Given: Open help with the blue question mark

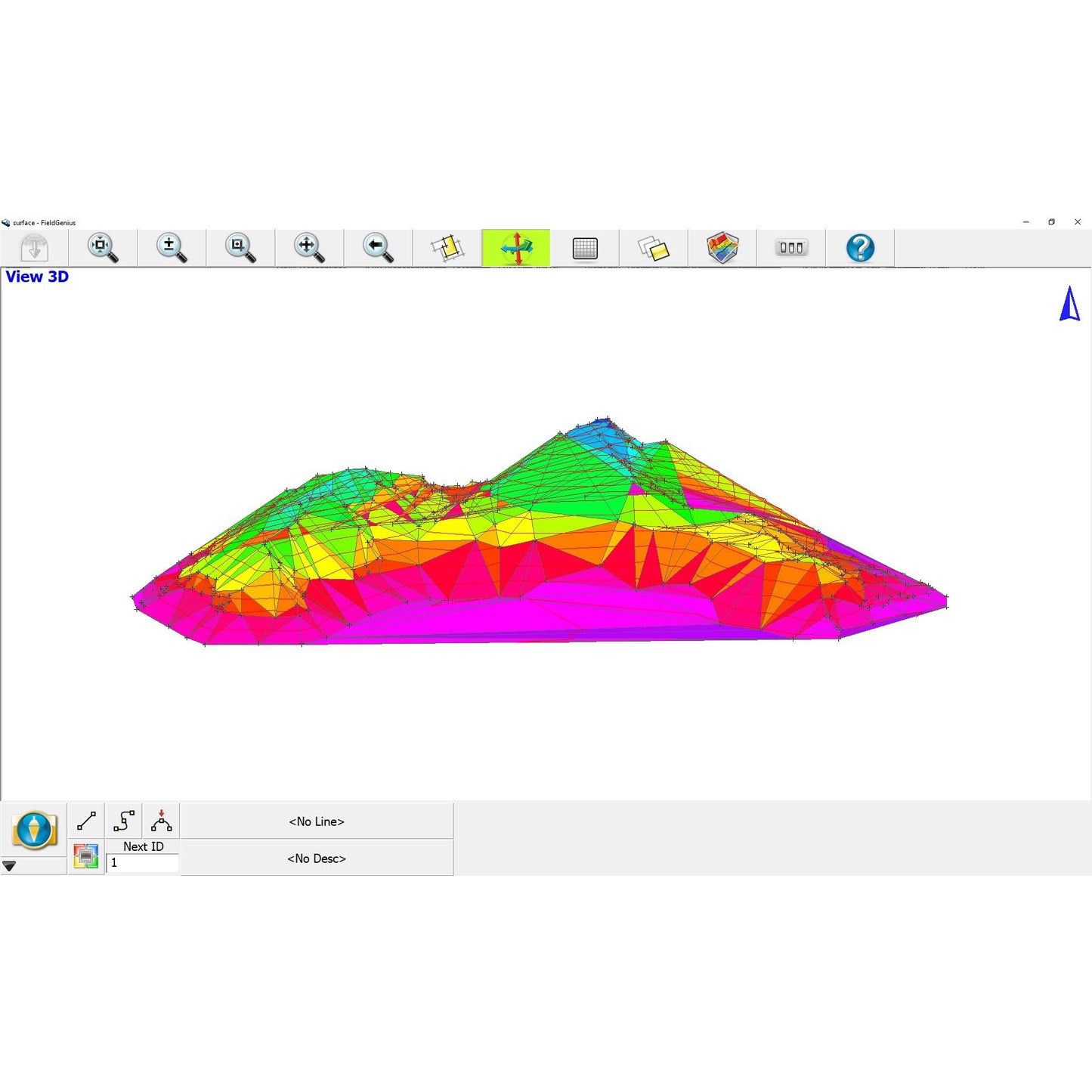Looking at the screenshot, I should pyautogui.click(x=860, y=248).
